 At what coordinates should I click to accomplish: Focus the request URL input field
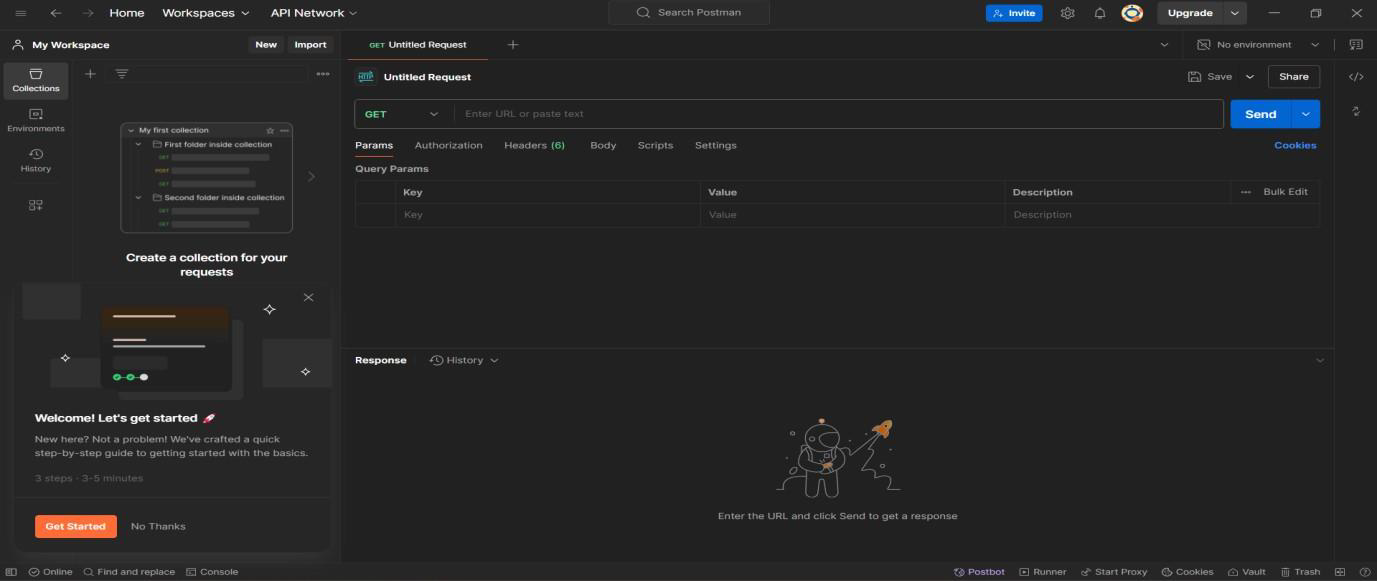pyautogui.click(x=838, y=114)
